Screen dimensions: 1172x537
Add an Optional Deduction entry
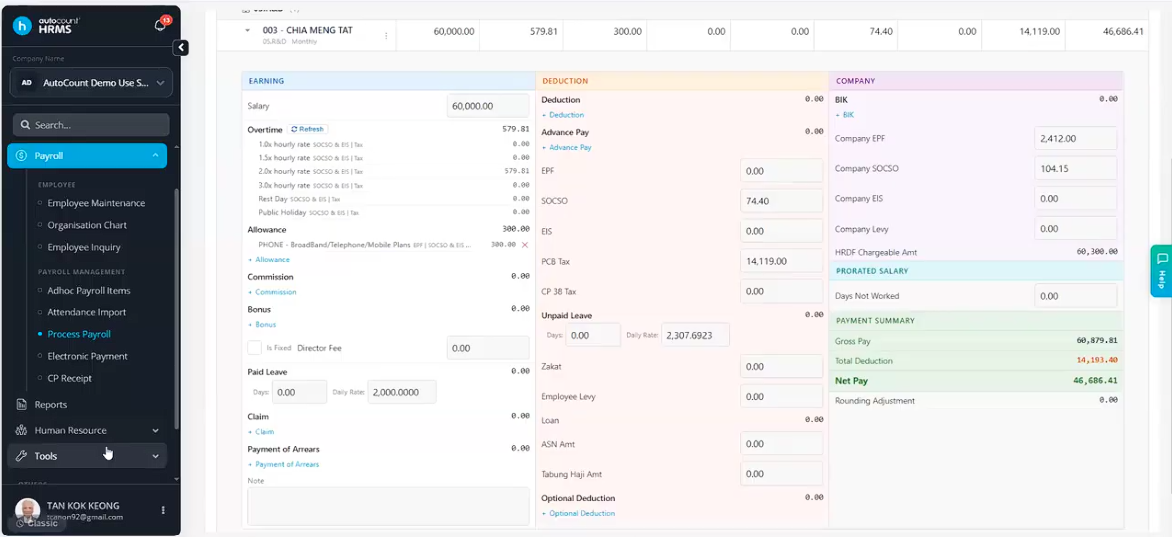[x=578, y=513]
